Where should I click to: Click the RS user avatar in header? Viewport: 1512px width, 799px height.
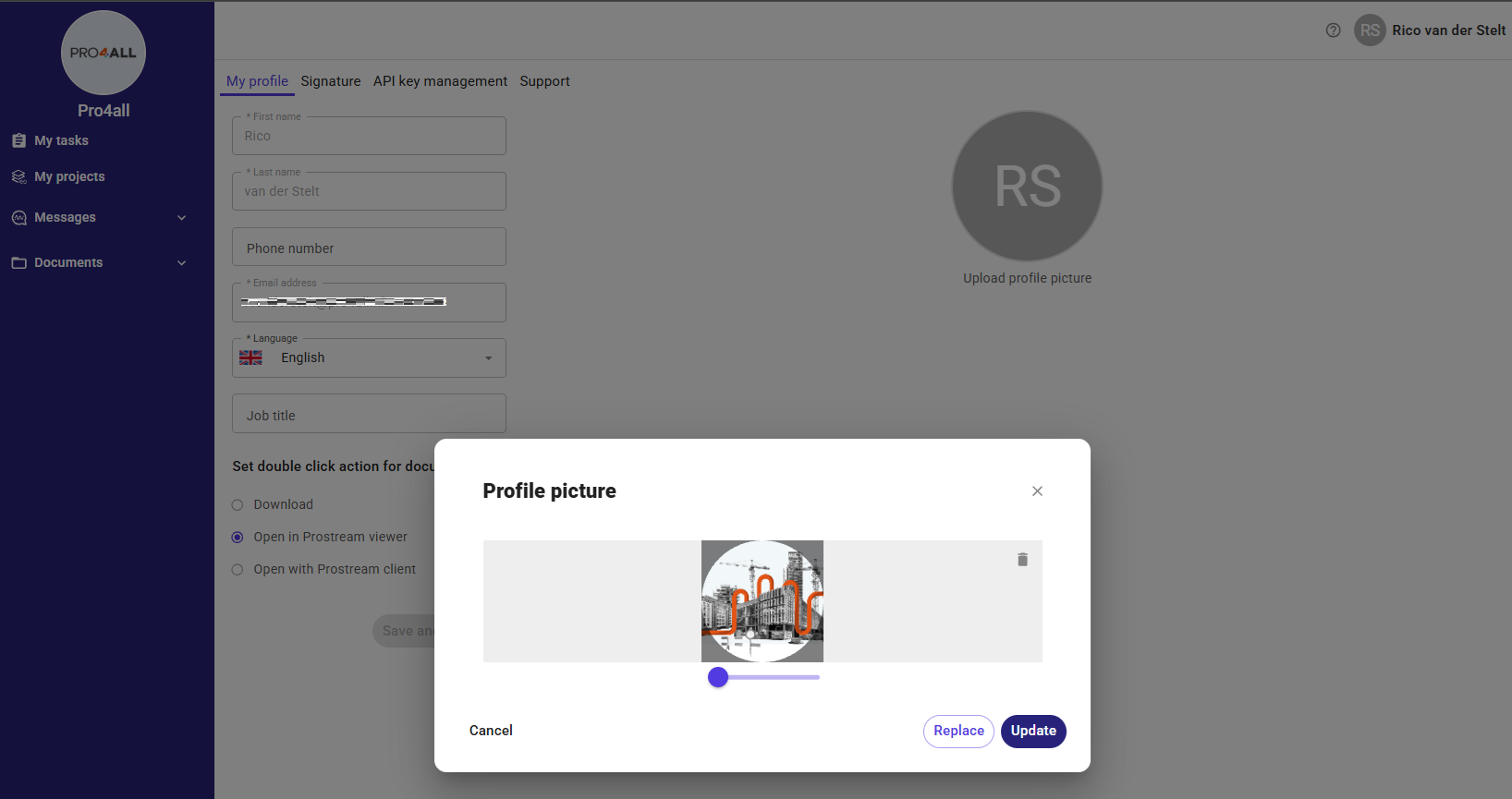pyautogui.click(x=1370, y=30)
